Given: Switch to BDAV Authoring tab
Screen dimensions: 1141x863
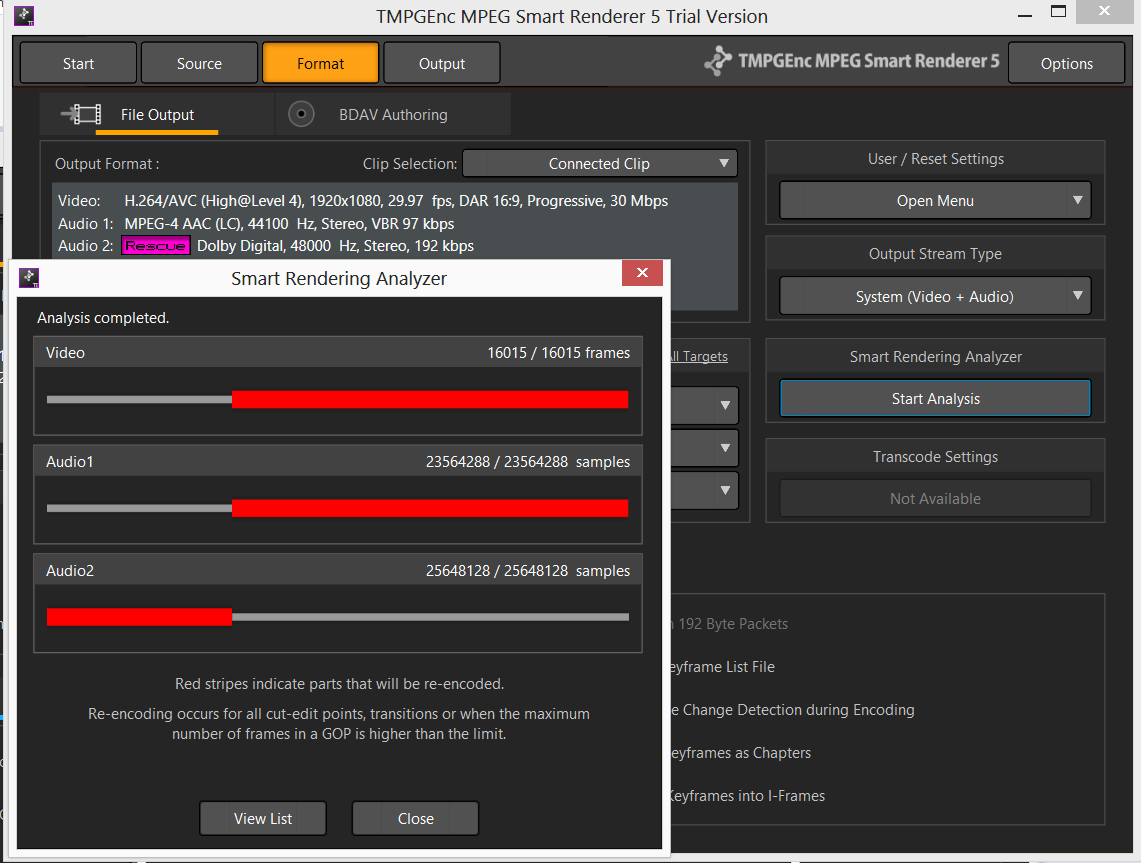Looking at the screenshot, I should [393, 114].
